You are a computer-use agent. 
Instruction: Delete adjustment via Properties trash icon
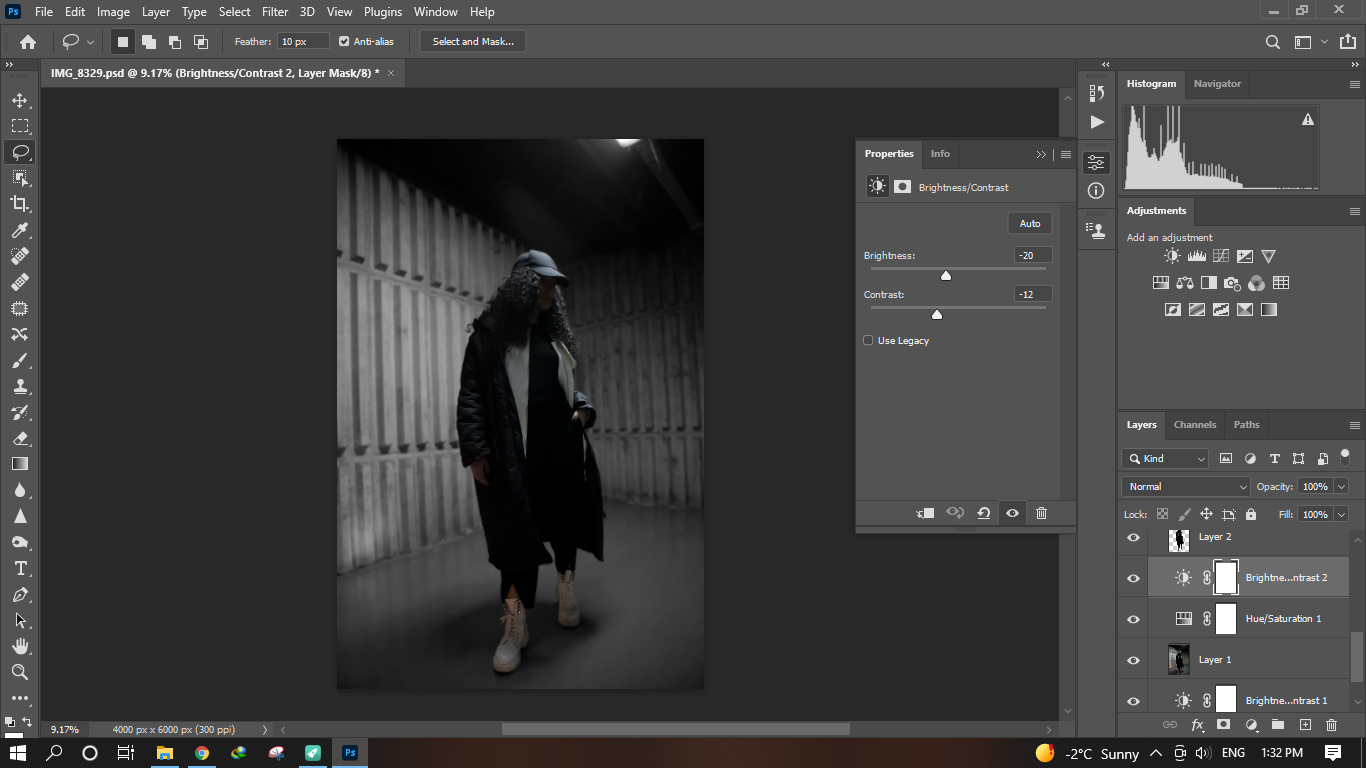[x=1041, y=513]
